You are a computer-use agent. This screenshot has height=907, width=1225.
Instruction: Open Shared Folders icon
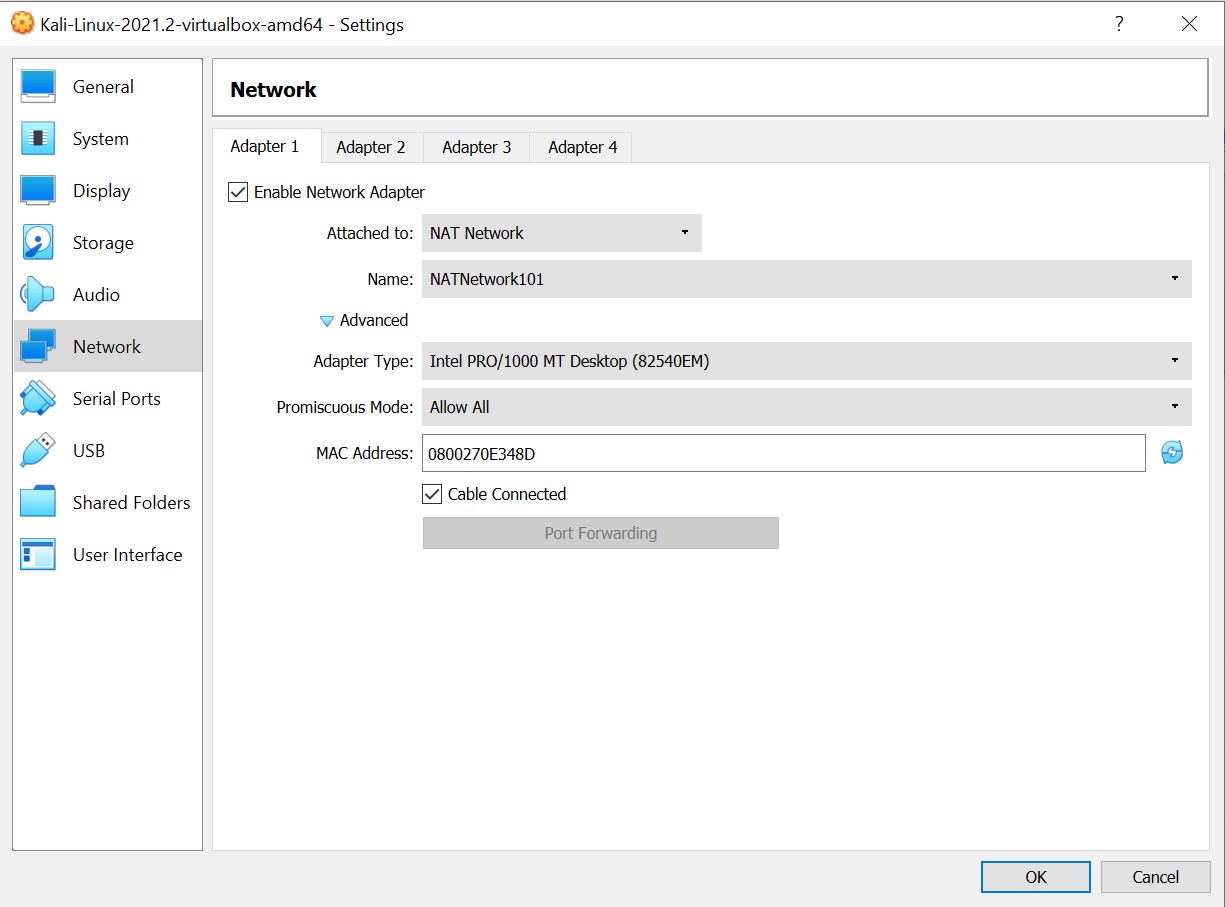click(x=38, y=503)
